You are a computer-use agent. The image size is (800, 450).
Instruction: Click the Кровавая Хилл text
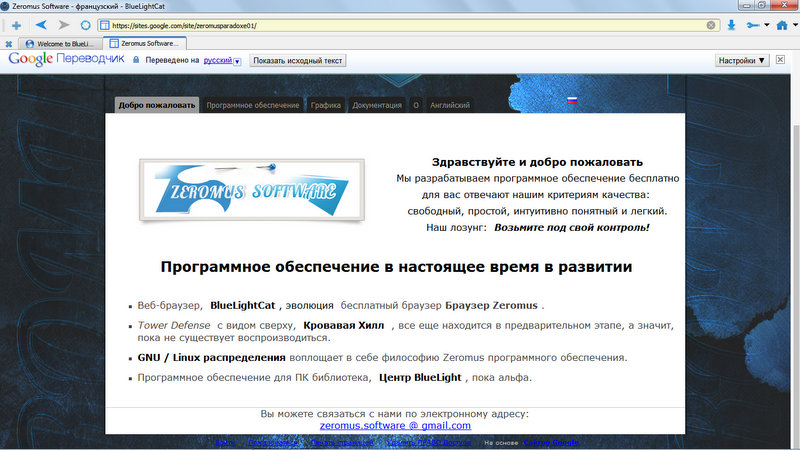(343, 326)
